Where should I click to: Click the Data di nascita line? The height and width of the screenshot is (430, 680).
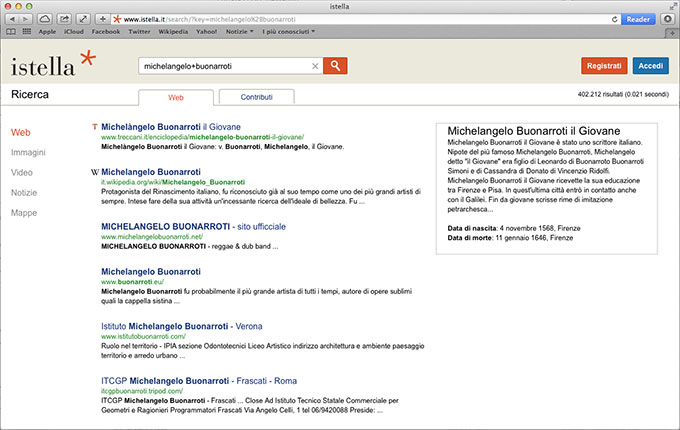click(514, 228)
